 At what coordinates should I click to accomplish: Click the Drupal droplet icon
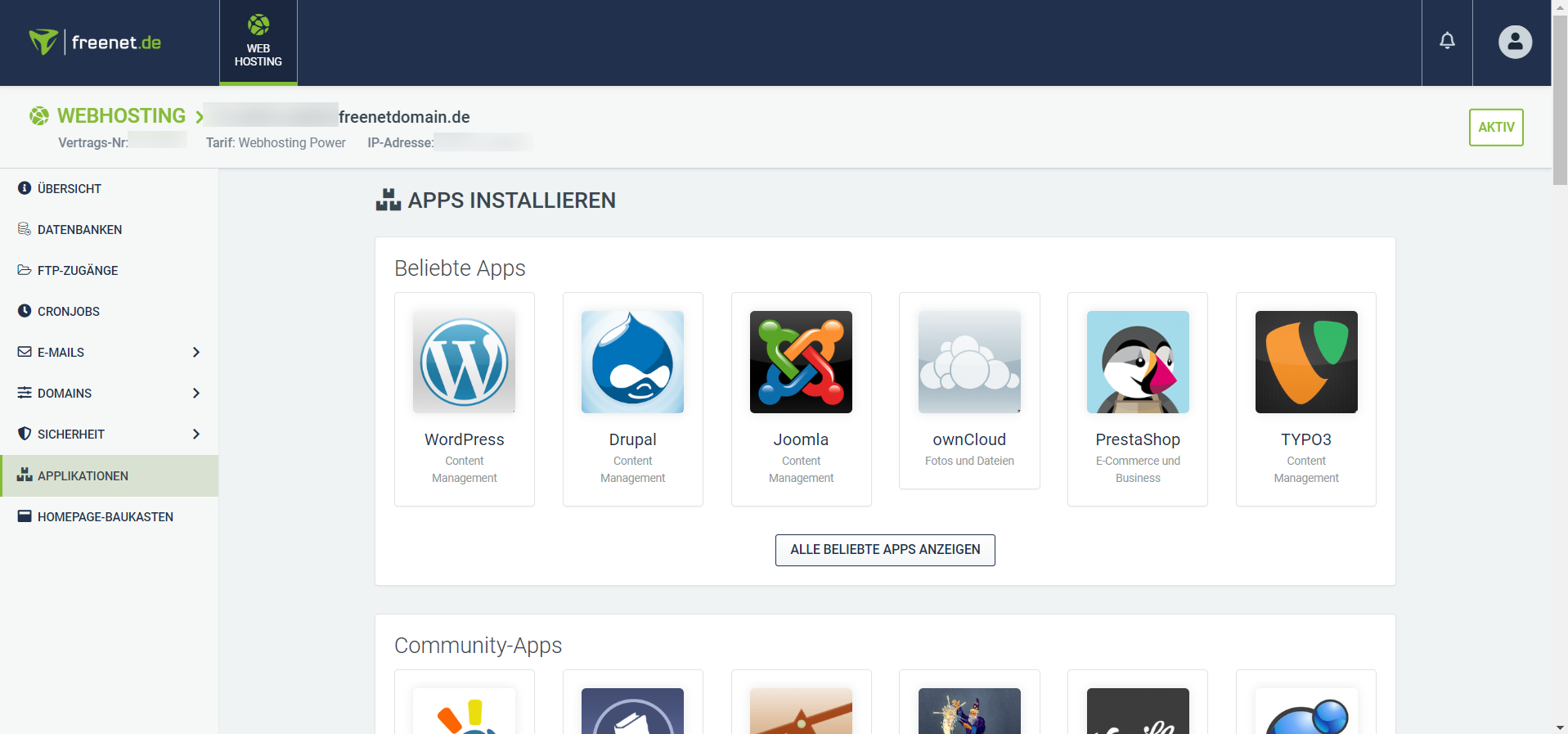[632, 362]
